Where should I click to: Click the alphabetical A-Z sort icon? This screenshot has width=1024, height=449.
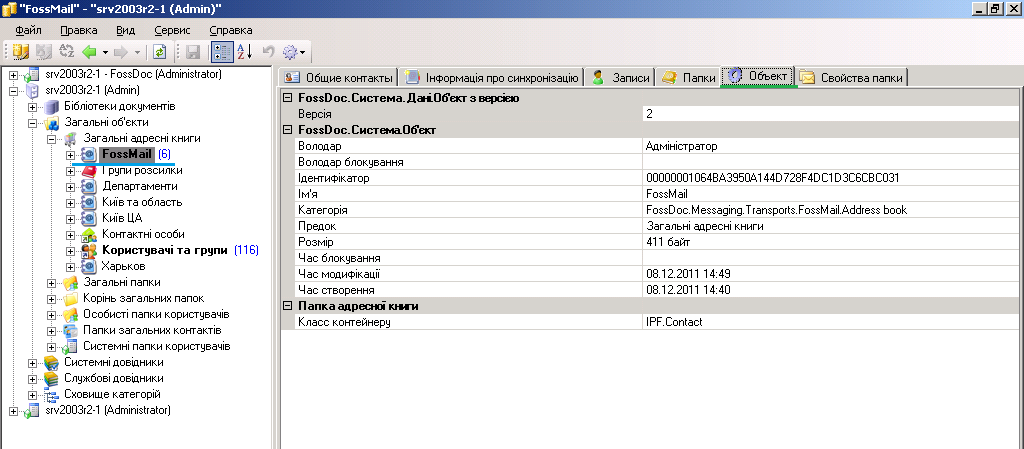tap(246, 51)
